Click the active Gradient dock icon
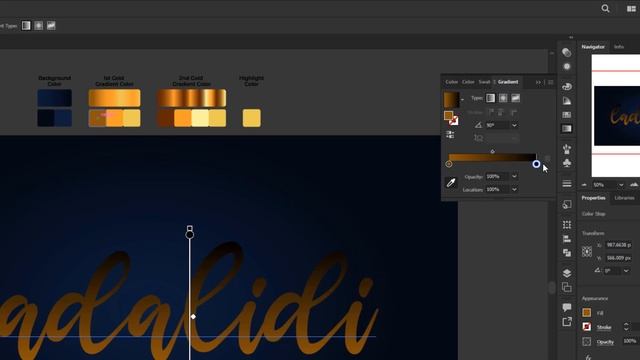Image resolution: width=640 pixels, height=360 pixels. point(567,129)
